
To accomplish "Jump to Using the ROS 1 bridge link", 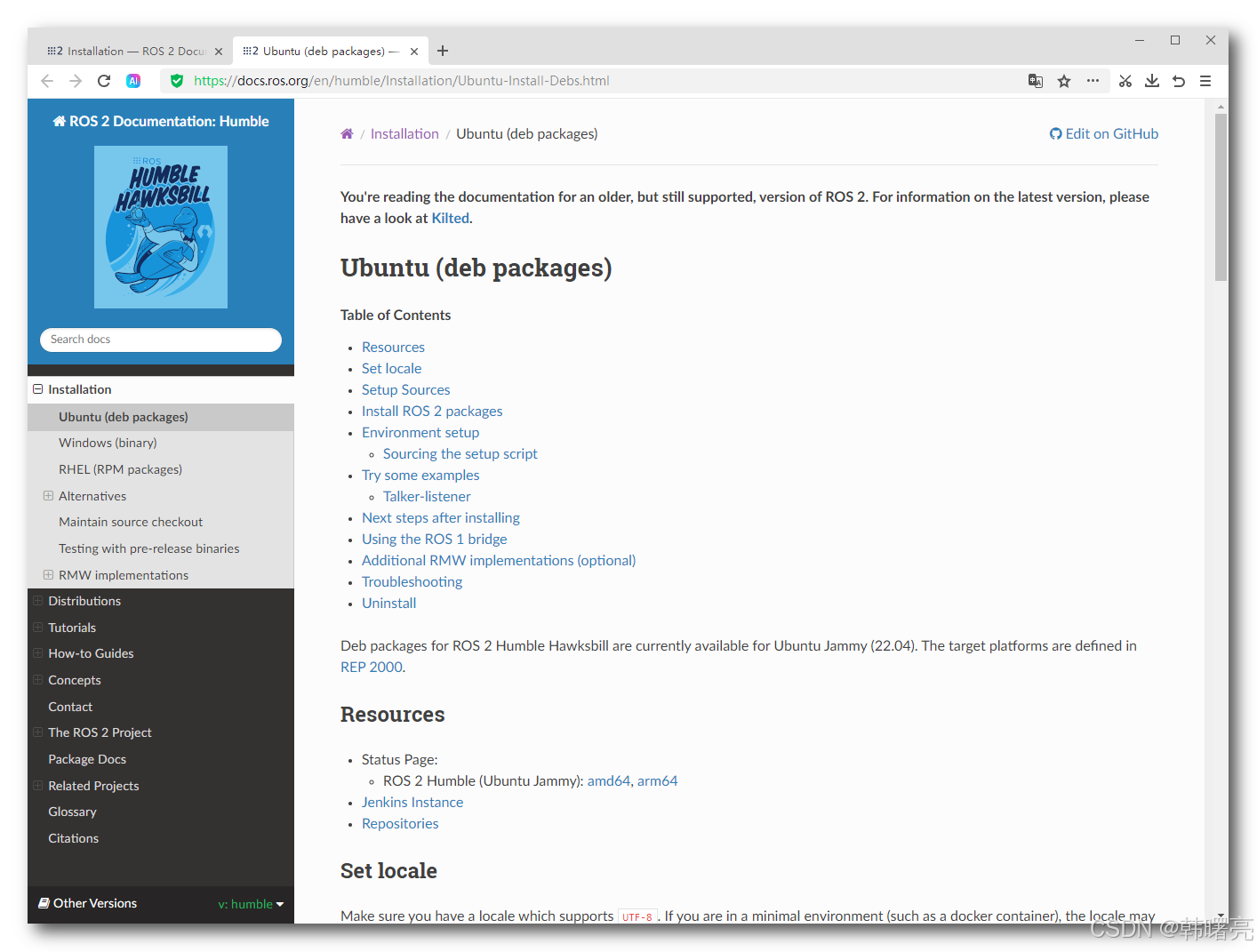I will click(434, 539).
